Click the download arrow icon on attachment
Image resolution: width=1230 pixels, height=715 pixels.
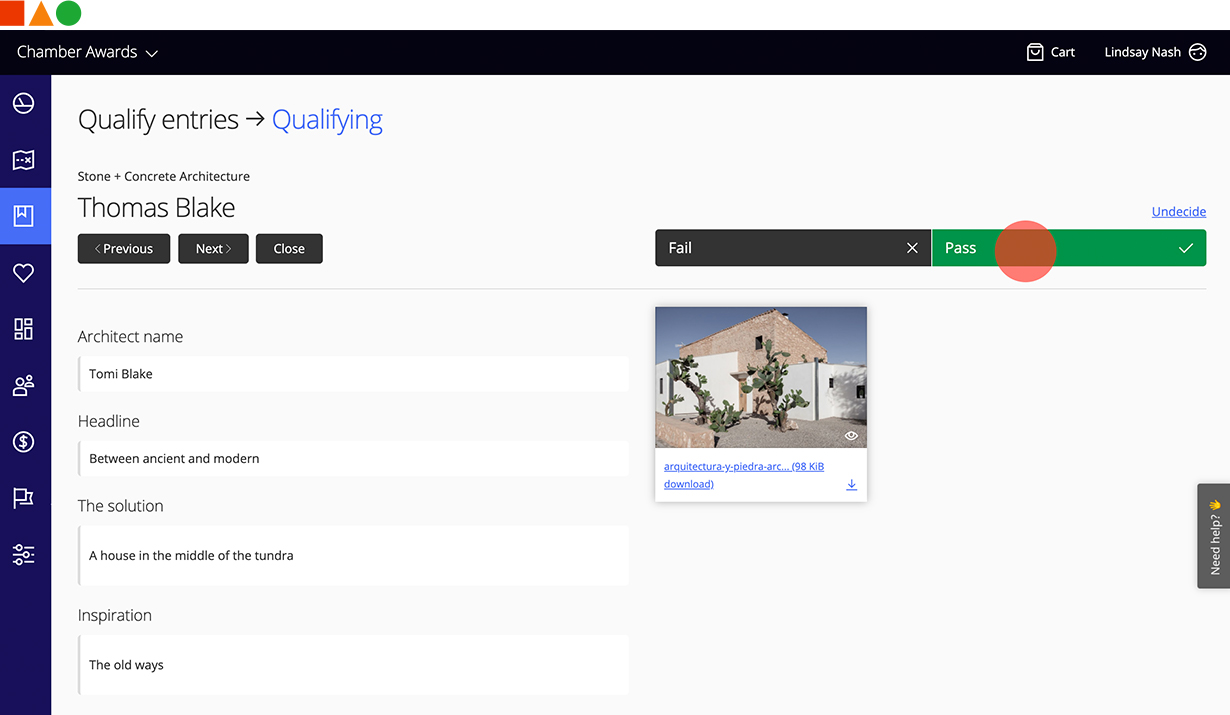[852, 485]
